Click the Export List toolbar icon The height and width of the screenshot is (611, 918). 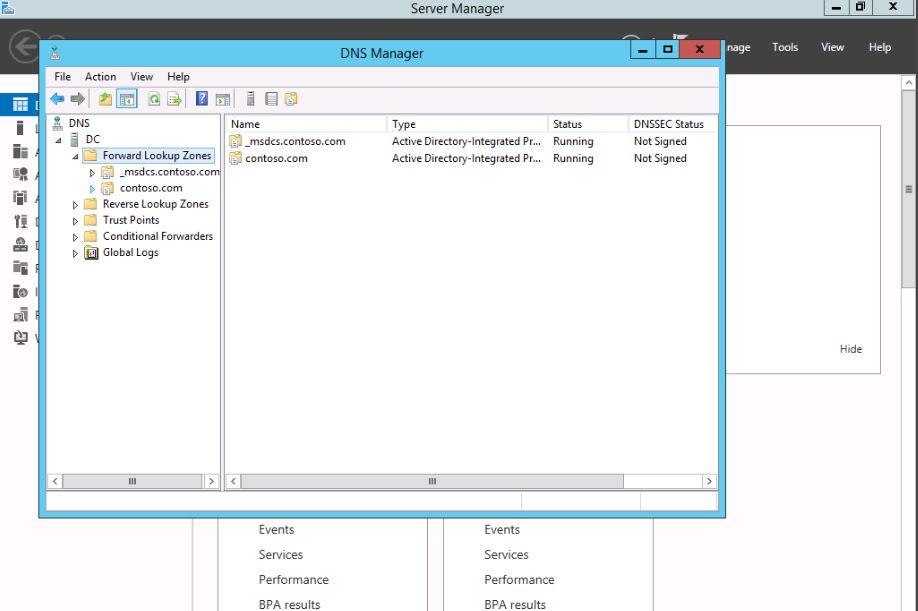click(175, 99)
